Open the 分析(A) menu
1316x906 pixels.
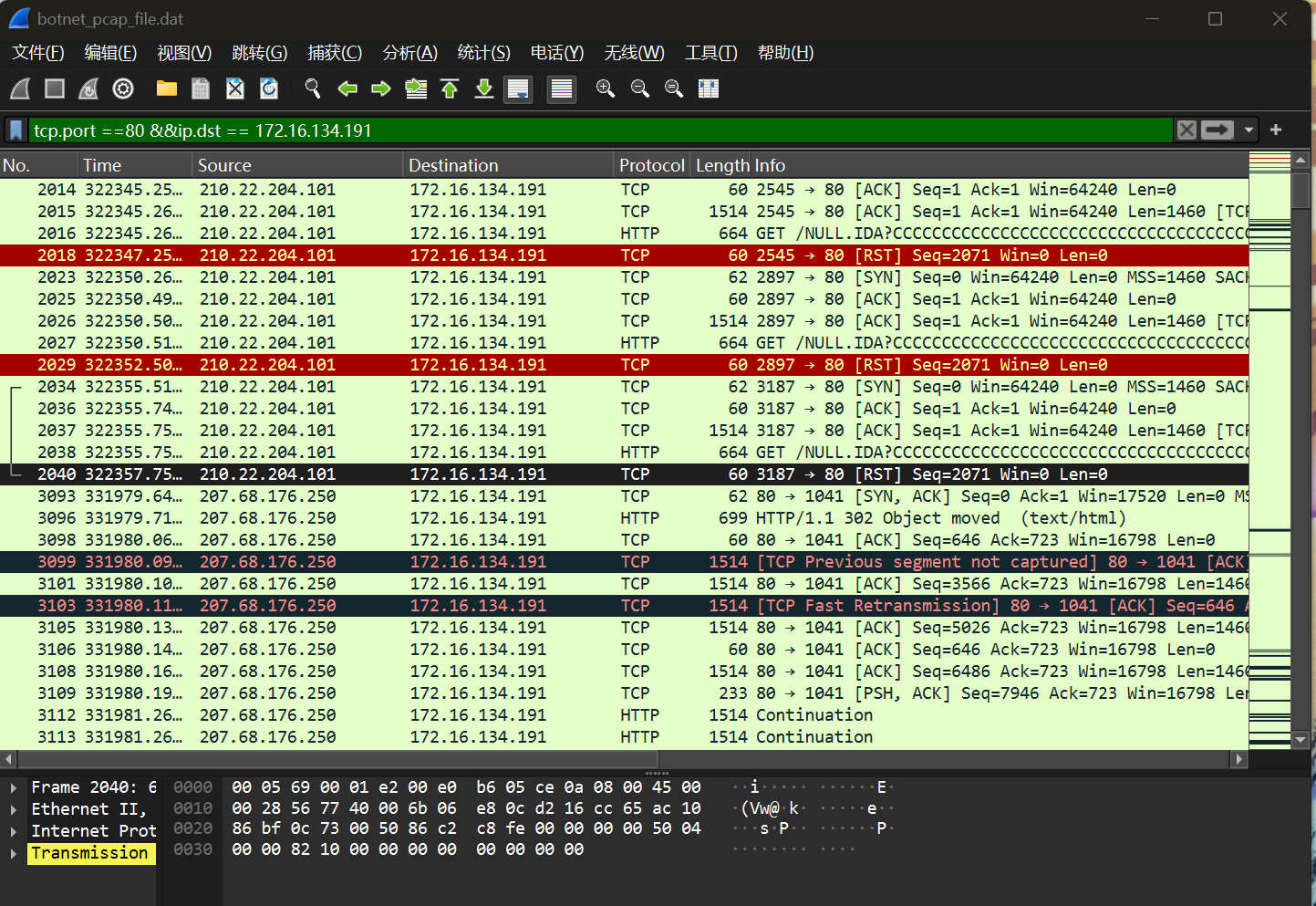tap(410, 53)
